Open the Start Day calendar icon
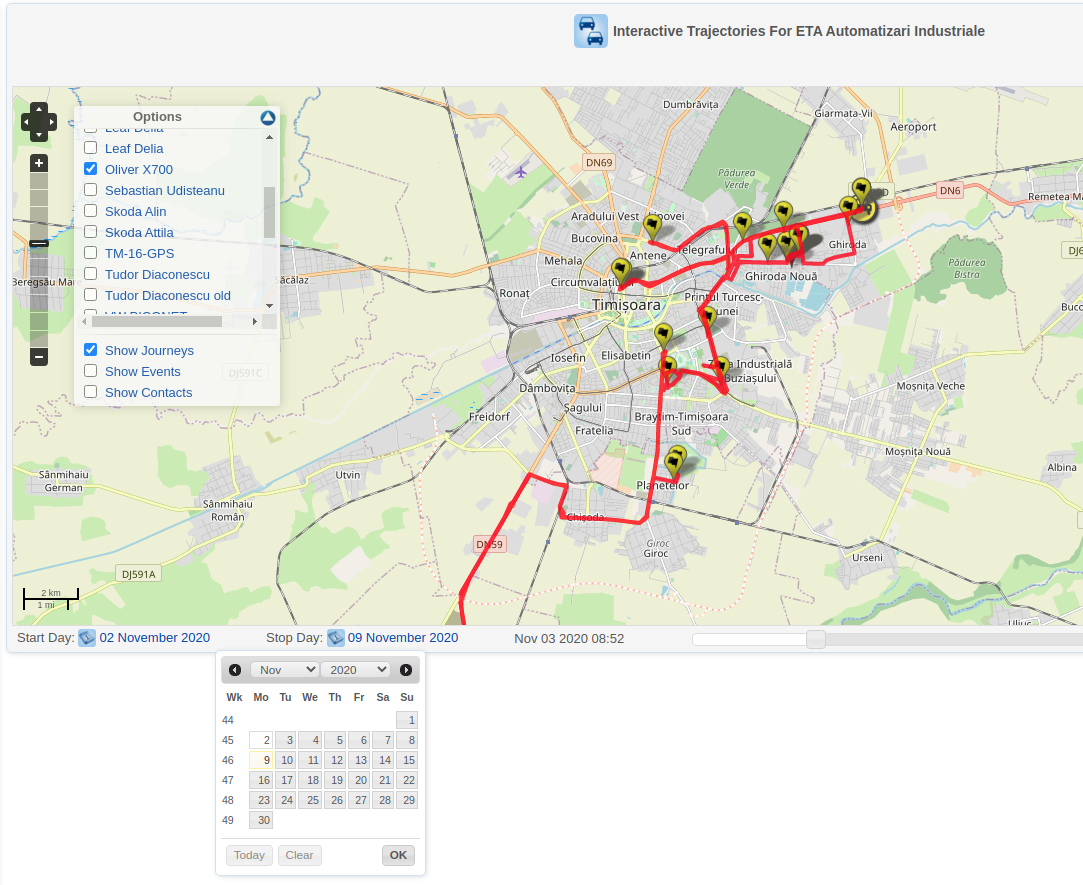The width and height of the screenshot is (1083, 885). click(x=87, y=638)
